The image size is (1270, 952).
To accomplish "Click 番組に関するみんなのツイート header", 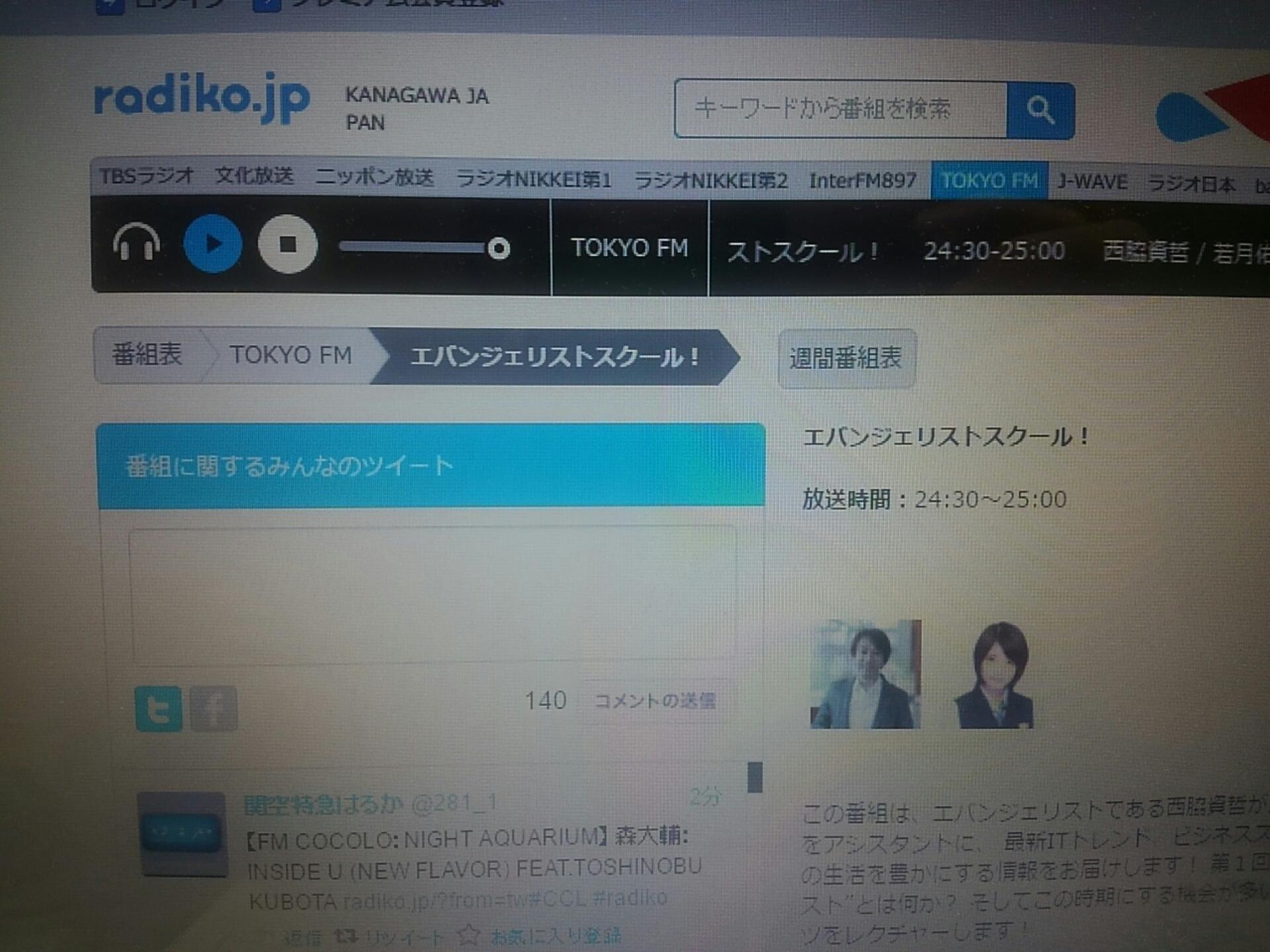I will pyautogui.click(x=431, y=466).
